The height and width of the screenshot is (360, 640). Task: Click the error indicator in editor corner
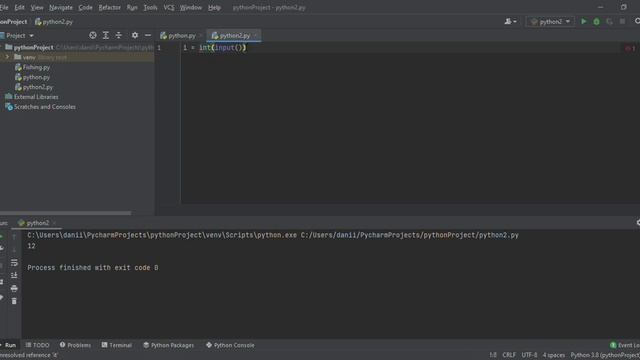coord(630,48)
